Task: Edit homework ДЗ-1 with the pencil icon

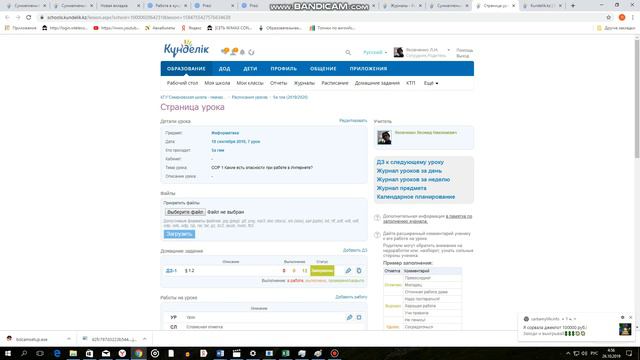Action: 348,271
